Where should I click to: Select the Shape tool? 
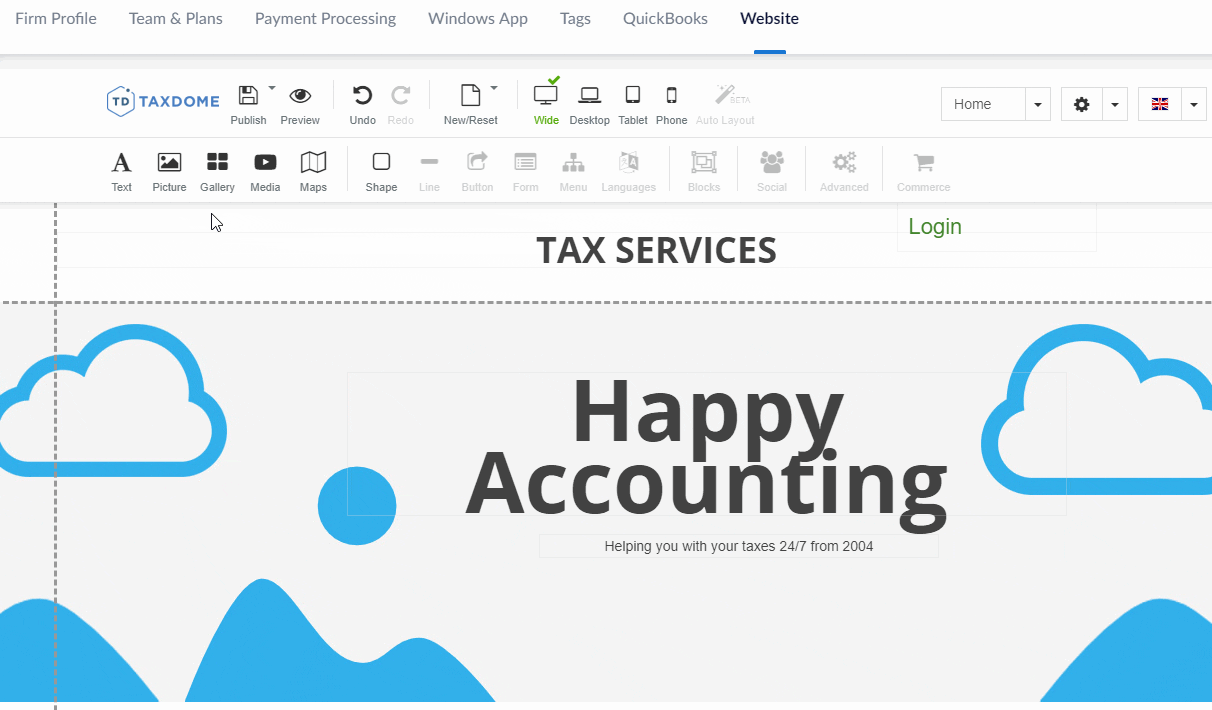click(381, 163)
